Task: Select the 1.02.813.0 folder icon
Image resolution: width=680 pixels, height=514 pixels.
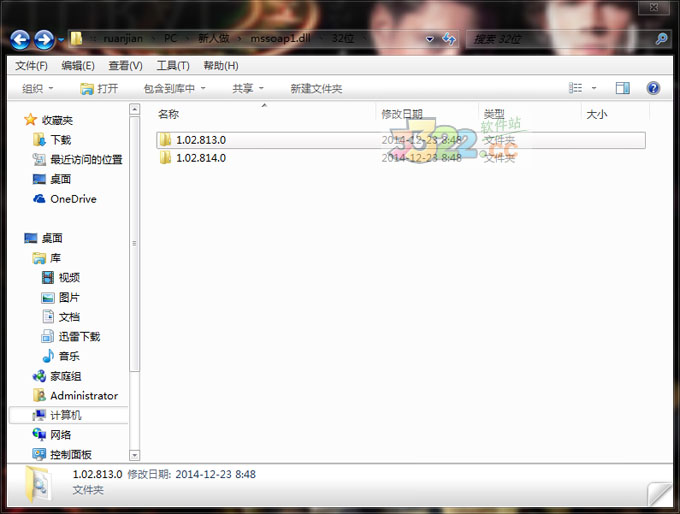Action: pyautogui.click(x=165, y=140)
